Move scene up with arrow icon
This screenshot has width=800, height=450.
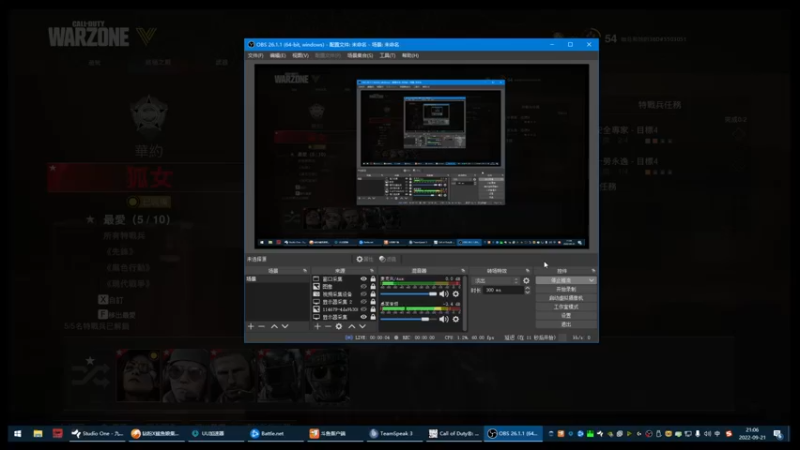pos(274,327)
